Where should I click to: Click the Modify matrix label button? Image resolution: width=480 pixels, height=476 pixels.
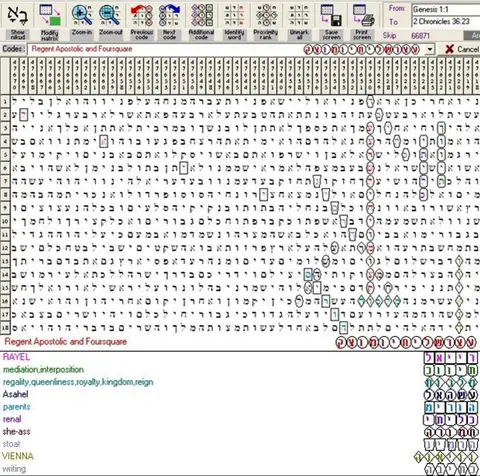coord(50,35)
